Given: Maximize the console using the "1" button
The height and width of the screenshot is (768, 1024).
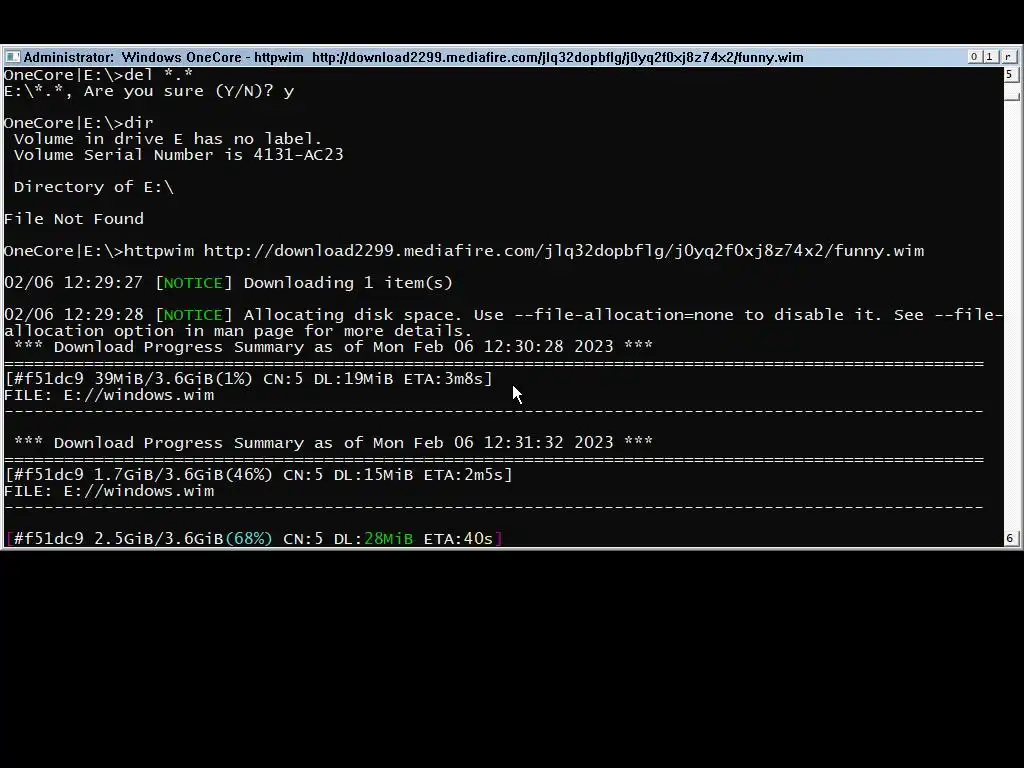Looking at the screenshot, I should [990, 57].
